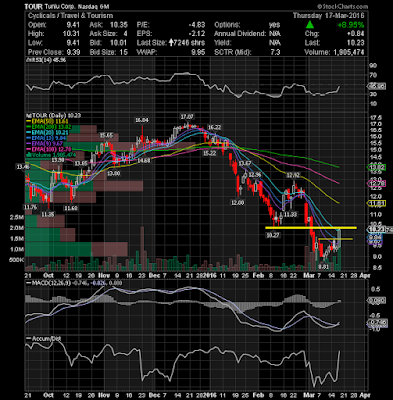Click the 2.0M volume axis label

click(17, 228)
